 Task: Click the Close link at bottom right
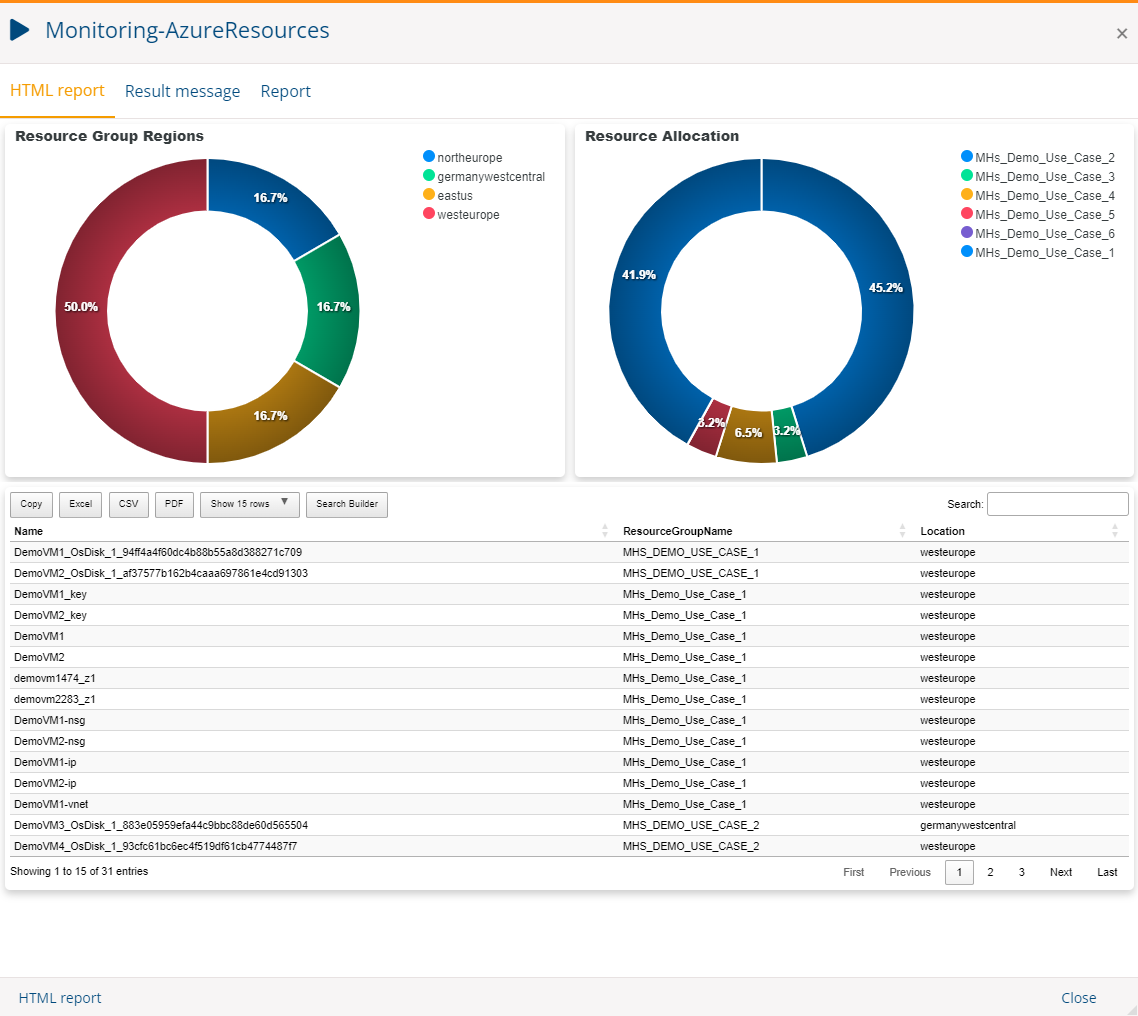point(1078,998)
